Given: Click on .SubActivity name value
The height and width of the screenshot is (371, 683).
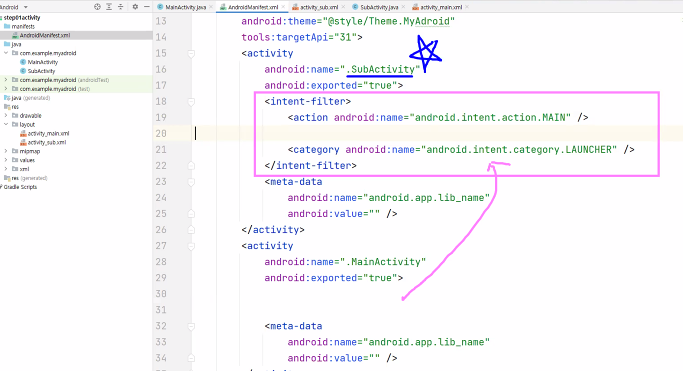Looking at the screenshot, I should pyautogui.click(x=380, y=69).
